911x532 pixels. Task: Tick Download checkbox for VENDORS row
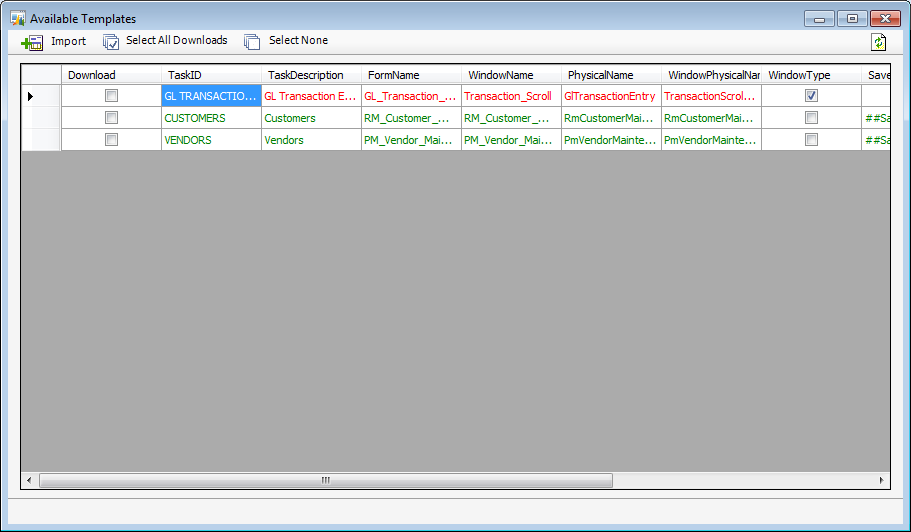pos(112,140)
